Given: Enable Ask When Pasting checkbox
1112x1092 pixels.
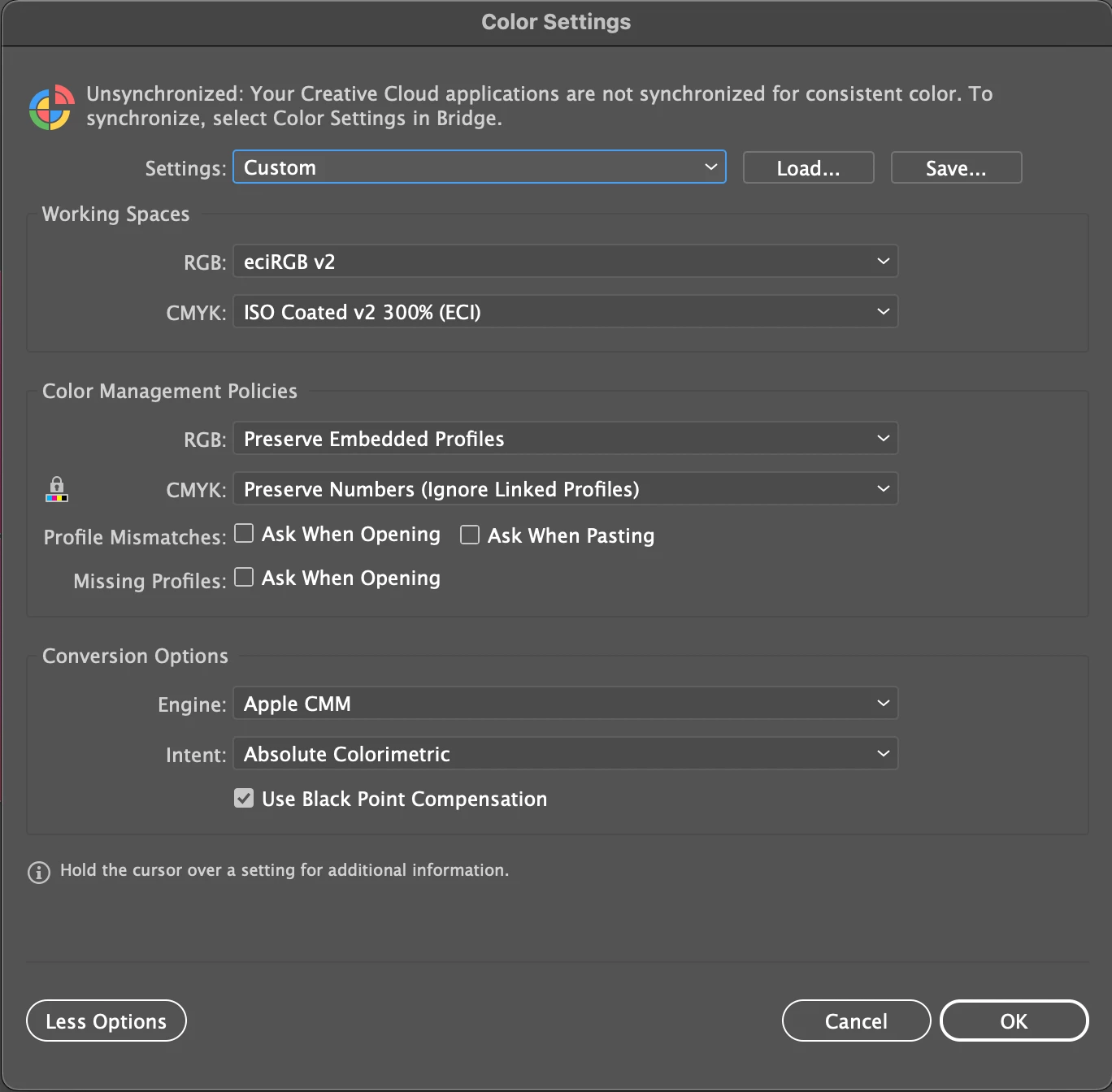Looking at the screenshot, I should (x=470, y=535).
